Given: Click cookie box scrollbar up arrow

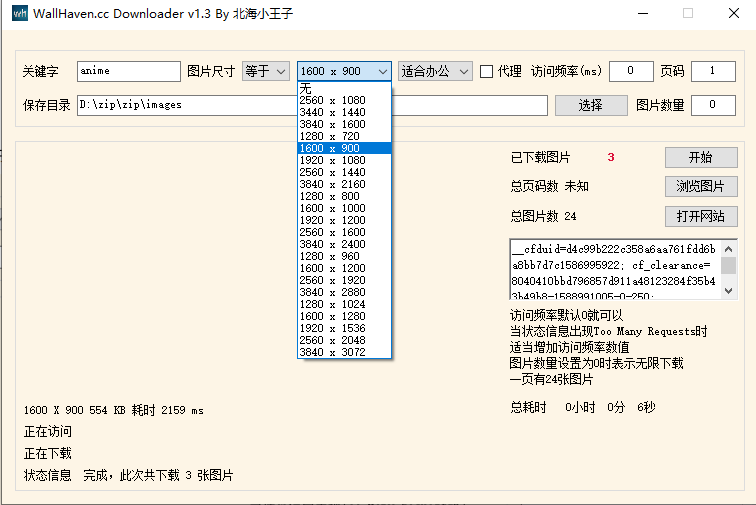Looking at the screenshot, I should tap(729, 249).
